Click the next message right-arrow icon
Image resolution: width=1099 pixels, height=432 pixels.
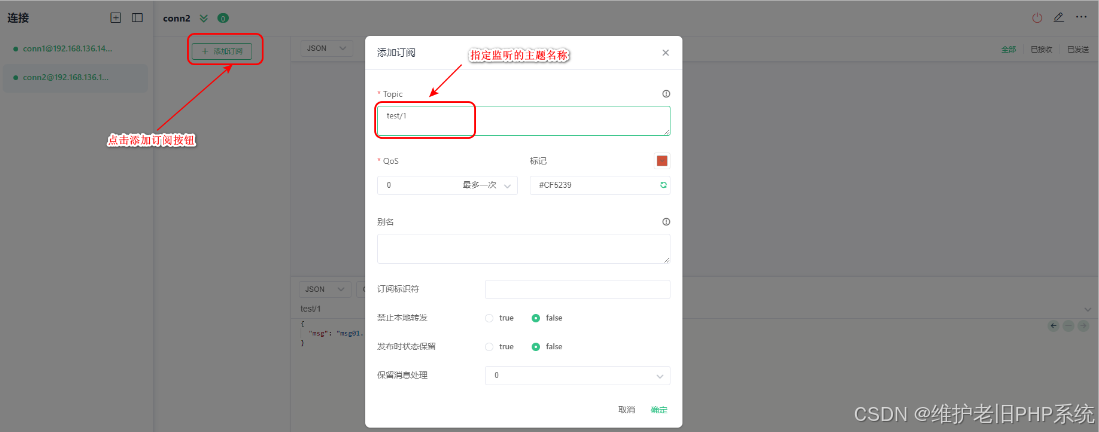pos(1084,325)
